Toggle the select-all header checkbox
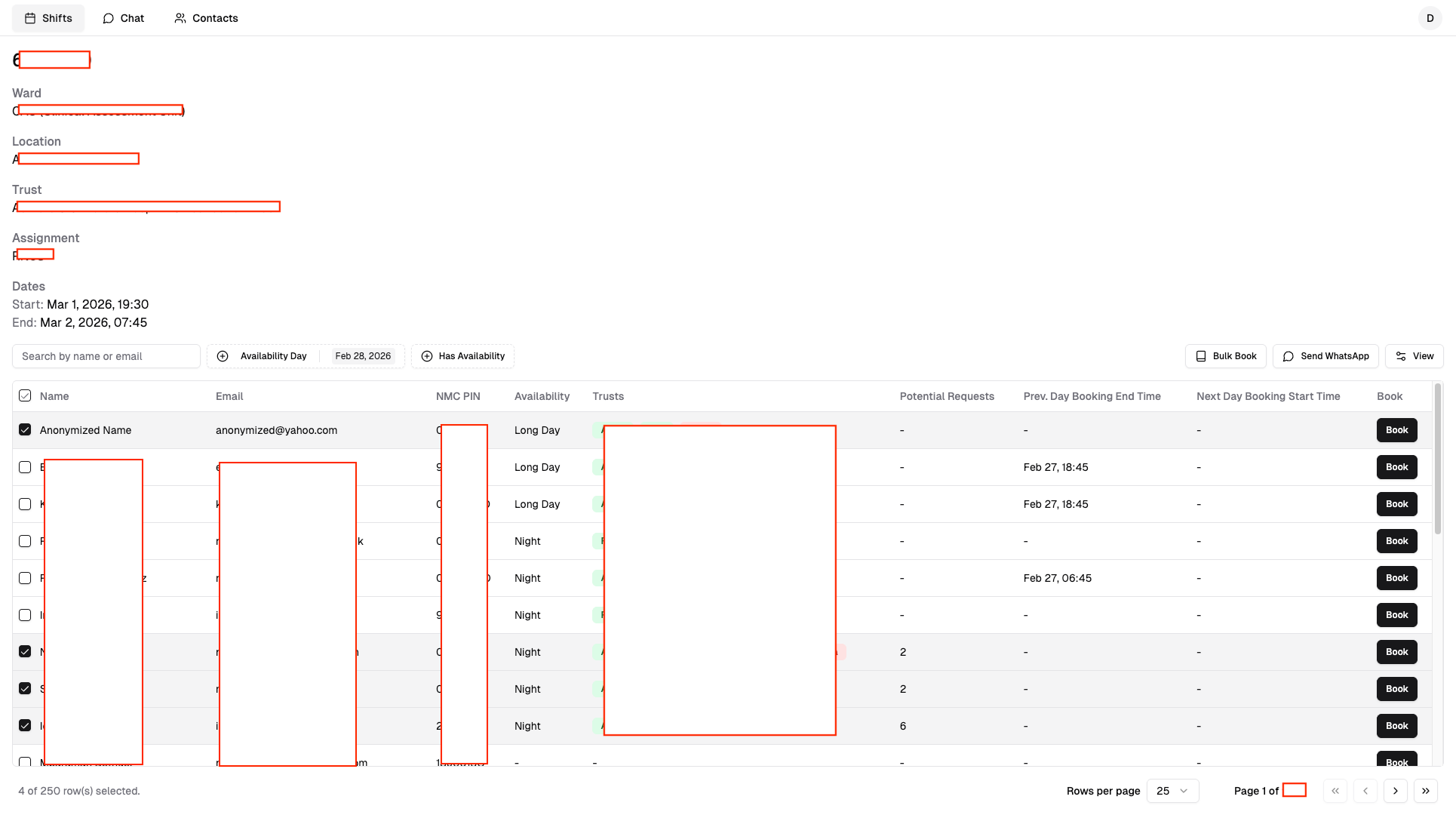Image resolution: width=1456 pixels, height=815 pixels. [x=25, y=396]
